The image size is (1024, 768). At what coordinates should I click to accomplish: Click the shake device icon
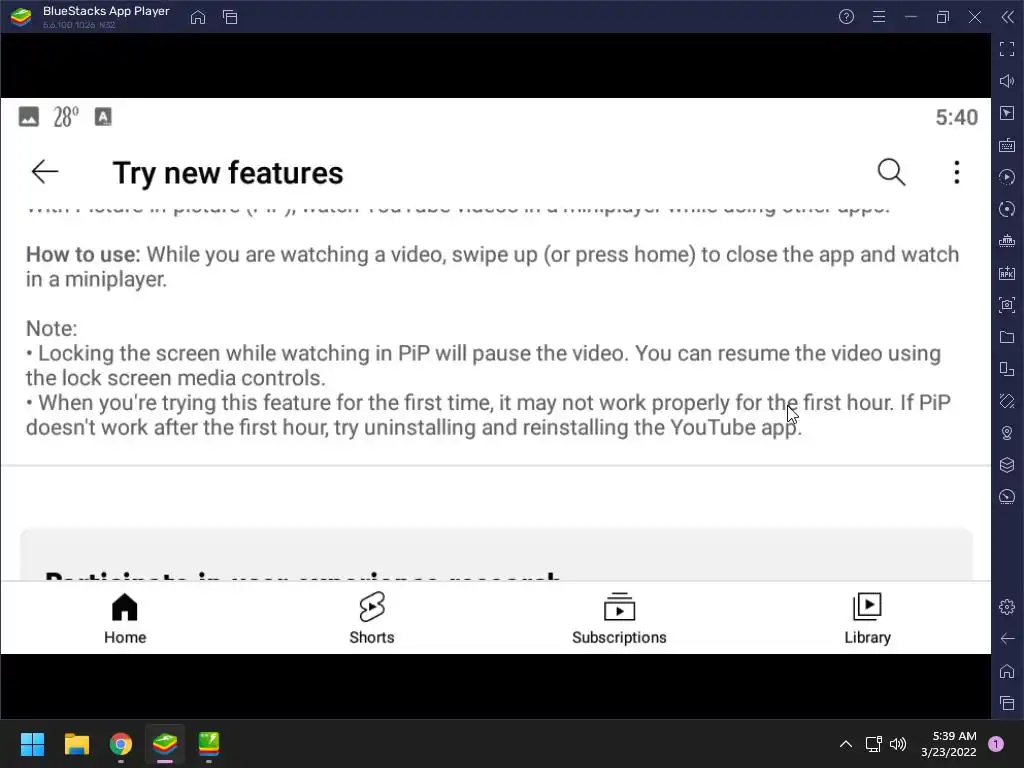(x=1007, y=401)
